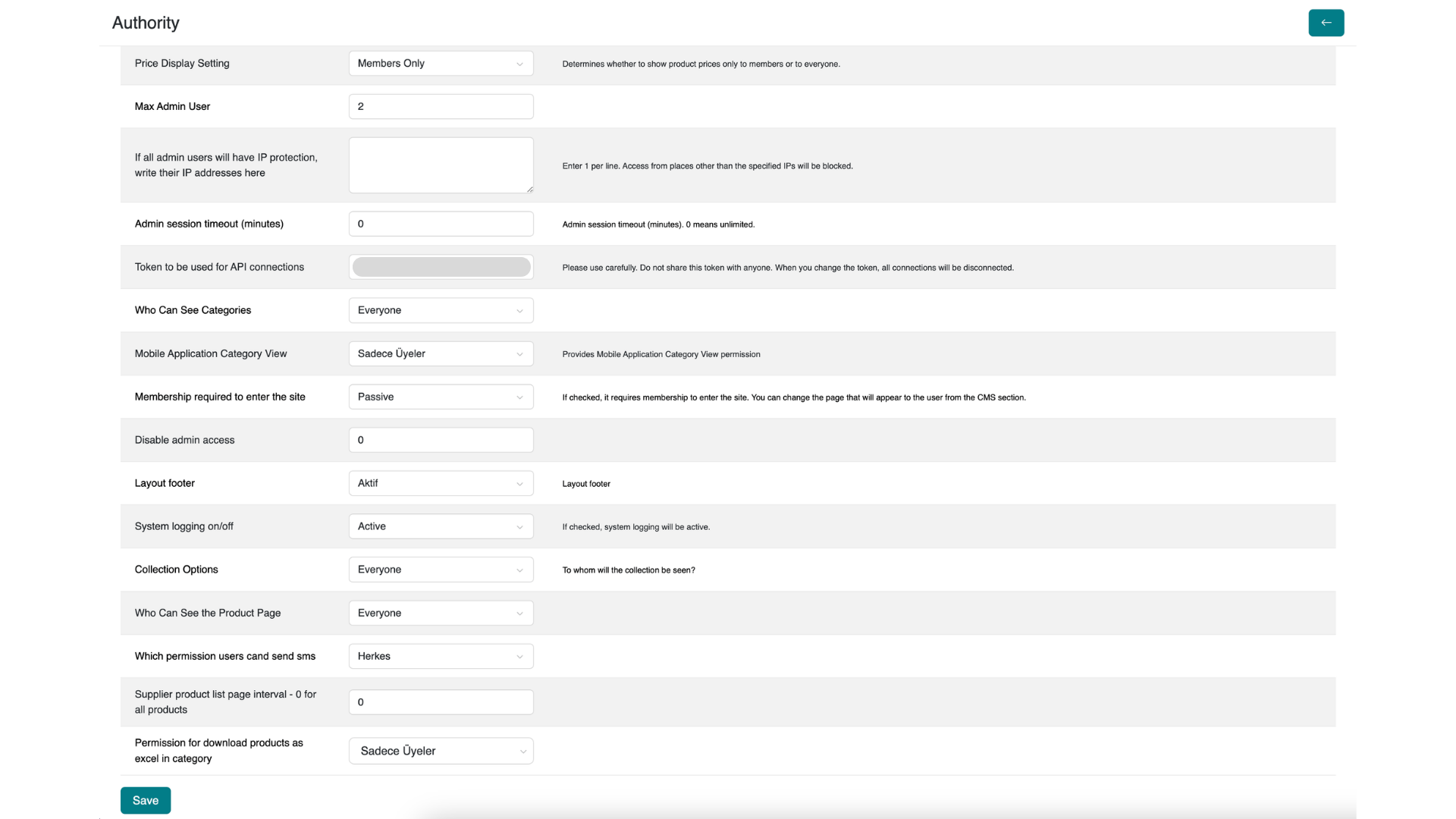Expand the Who Can See Categories dropdown

441,311
